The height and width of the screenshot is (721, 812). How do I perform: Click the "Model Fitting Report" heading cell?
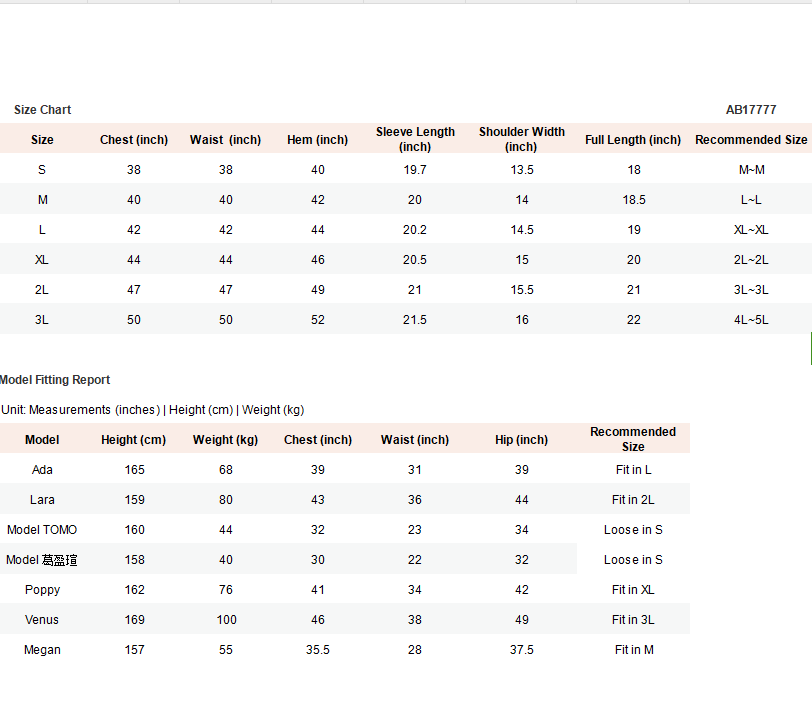(56, 380)
